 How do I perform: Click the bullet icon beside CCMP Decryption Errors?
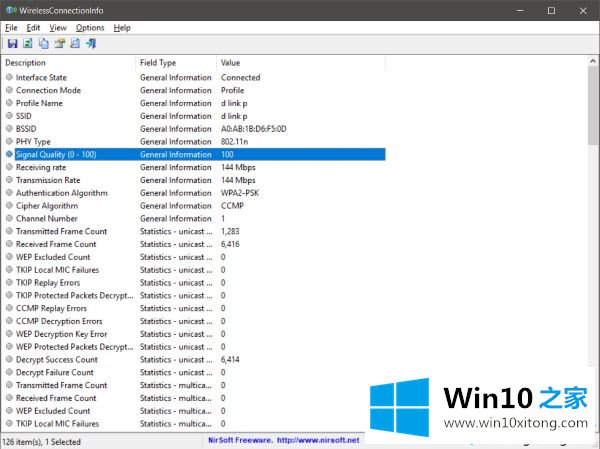10,321
